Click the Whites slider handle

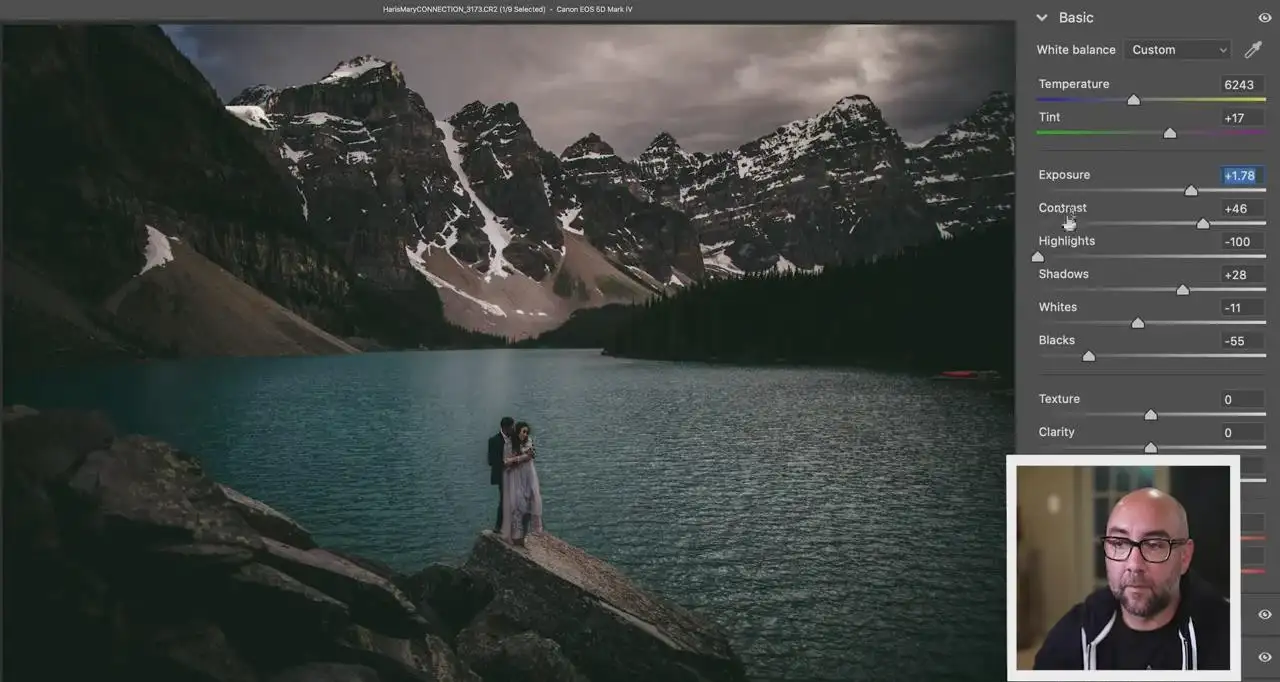point(1138,323)
